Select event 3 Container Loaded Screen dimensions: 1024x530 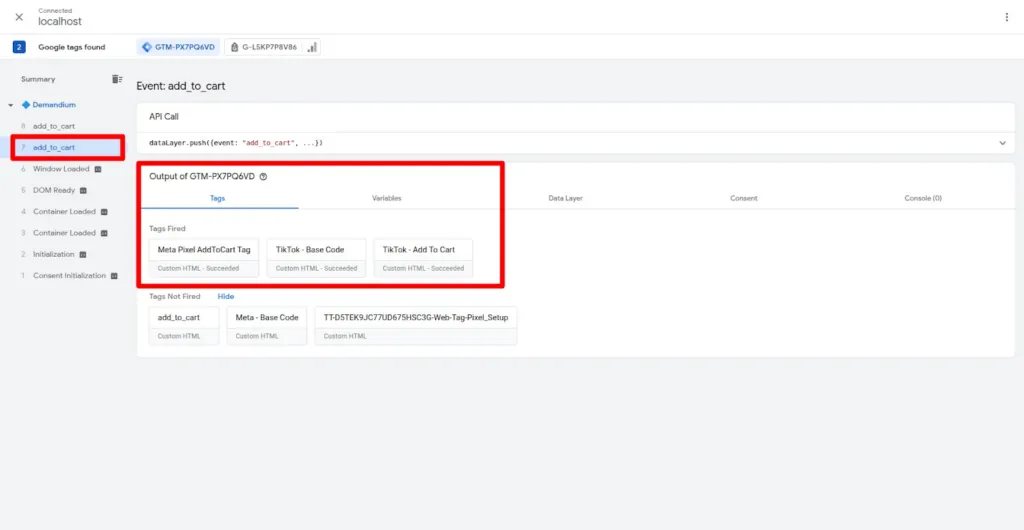[x=65, y=233]
